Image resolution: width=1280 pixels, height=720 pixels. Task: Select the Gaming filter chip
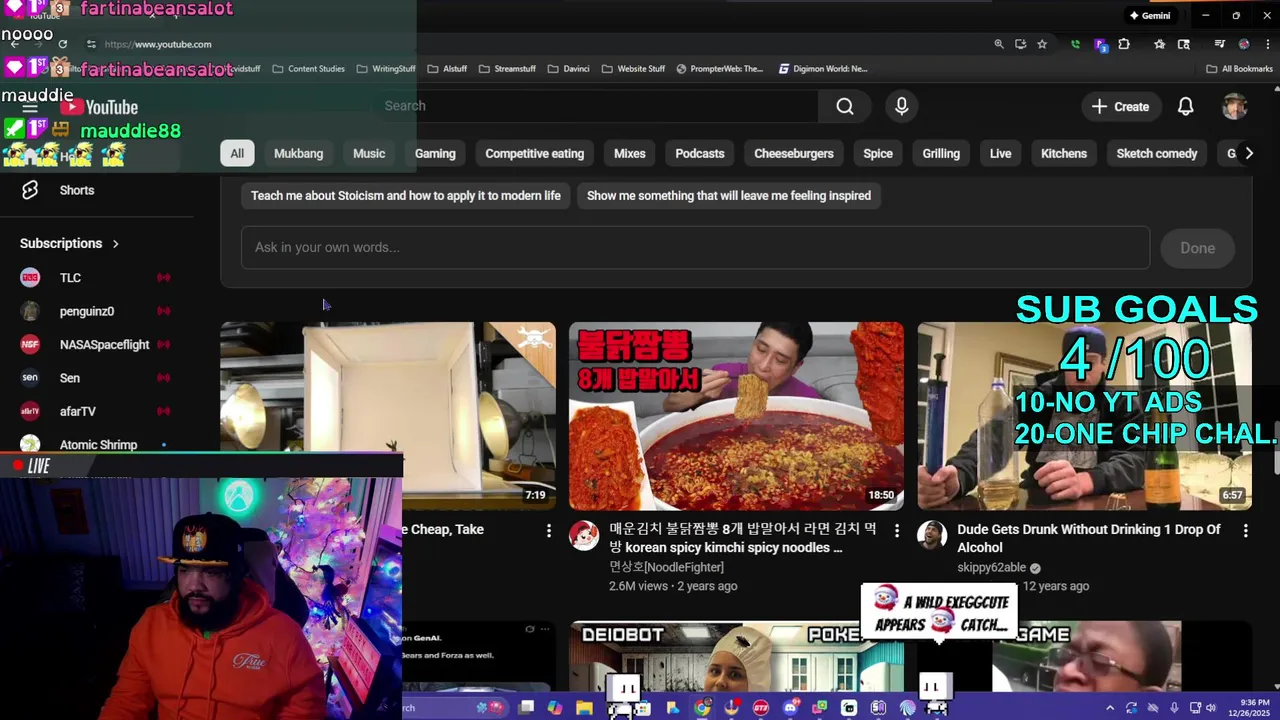point(435,153)
